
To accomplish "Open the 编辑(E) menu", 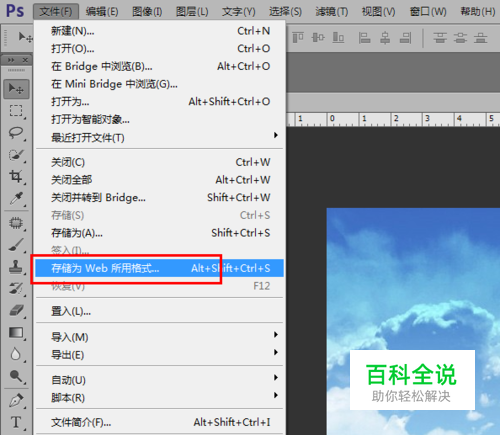I will point(102,12).
